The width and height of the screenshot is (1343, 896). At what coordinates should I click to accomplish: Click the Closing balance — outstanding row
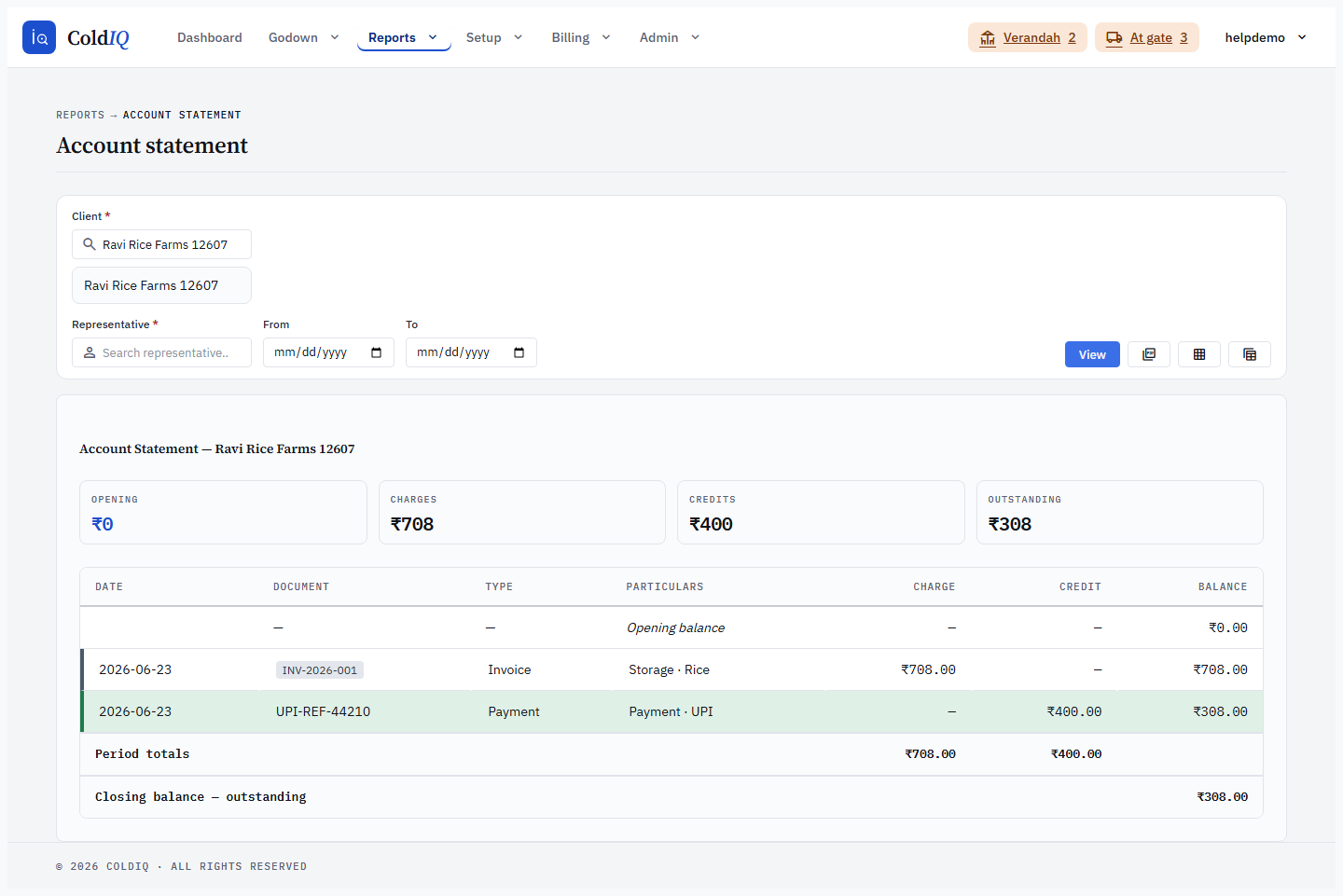(671, 797)
